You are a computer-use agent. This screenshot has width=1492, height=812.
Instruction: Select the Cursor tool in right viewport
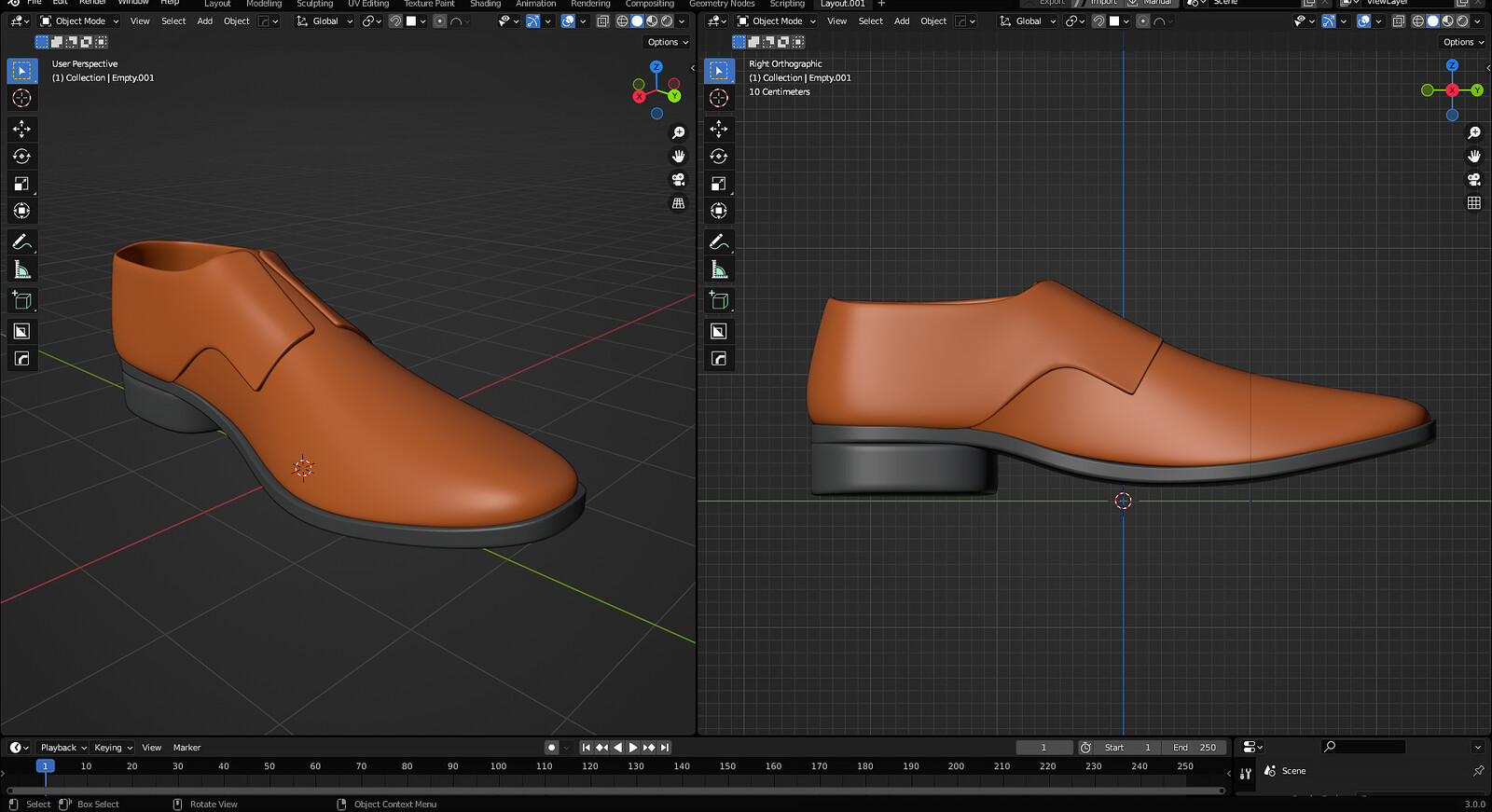[x=719, y=98]
